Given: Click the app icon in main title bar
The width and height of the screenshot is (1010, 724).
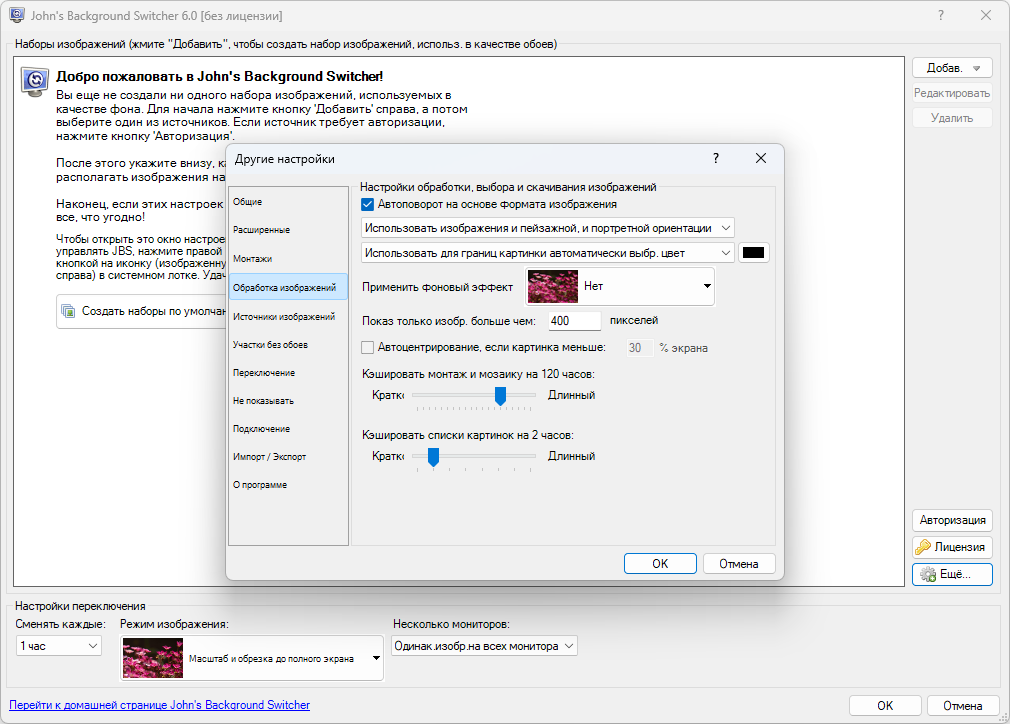Looking at the screenshot, I should point(17,16).
